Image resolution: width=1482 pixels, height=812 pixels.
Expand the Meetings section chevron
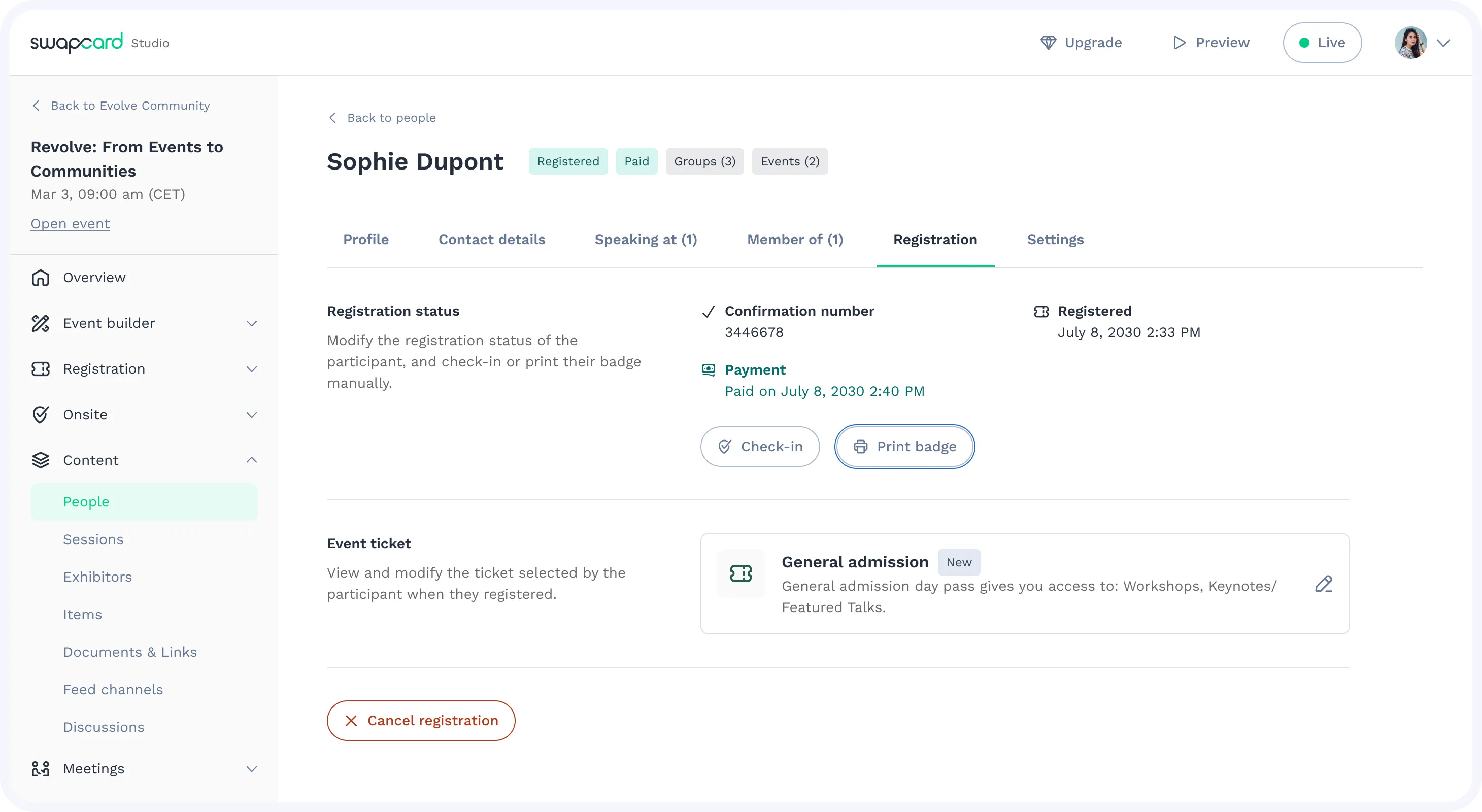(x=251, y=769)
